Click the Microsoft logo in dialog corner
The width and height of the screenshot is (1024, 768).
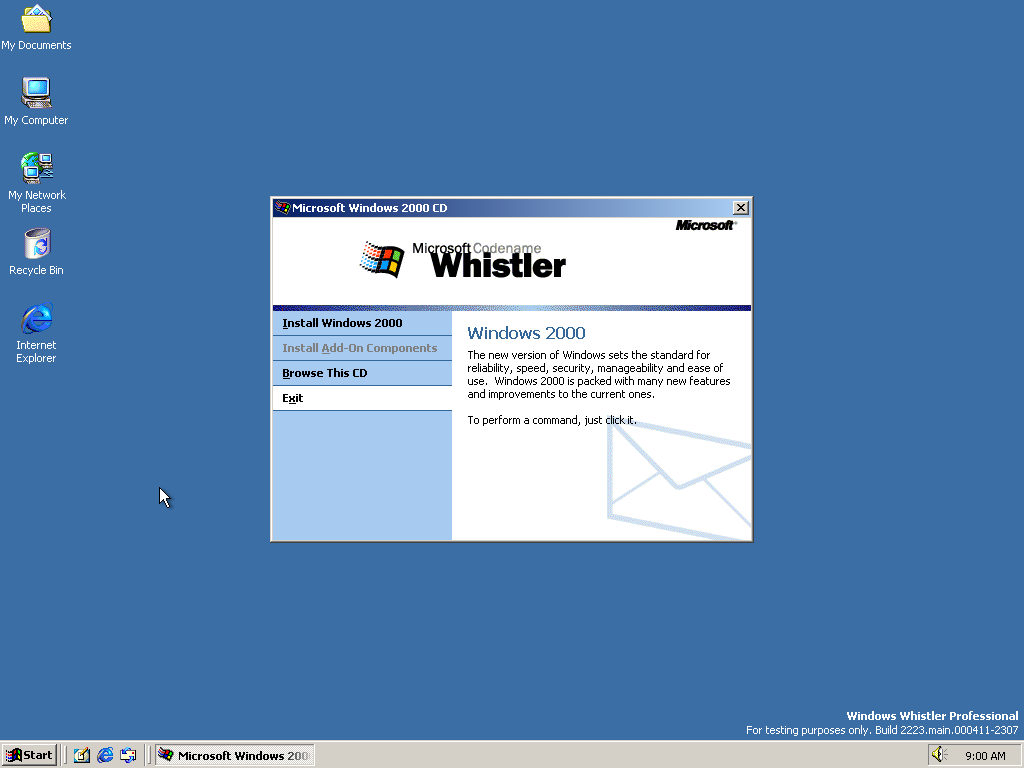[705, 225]
